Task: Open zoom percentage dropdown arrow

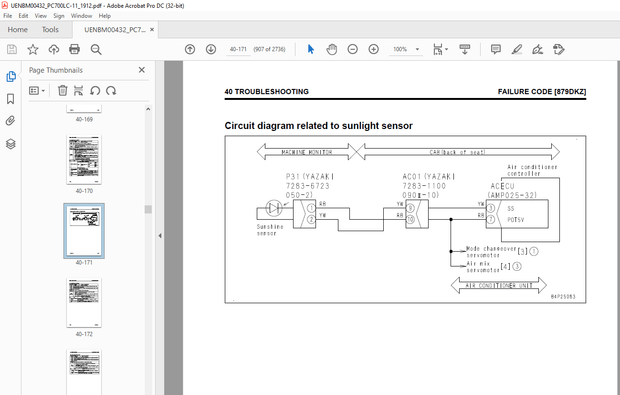Action: pyautogui.click(x=417, y=49)
